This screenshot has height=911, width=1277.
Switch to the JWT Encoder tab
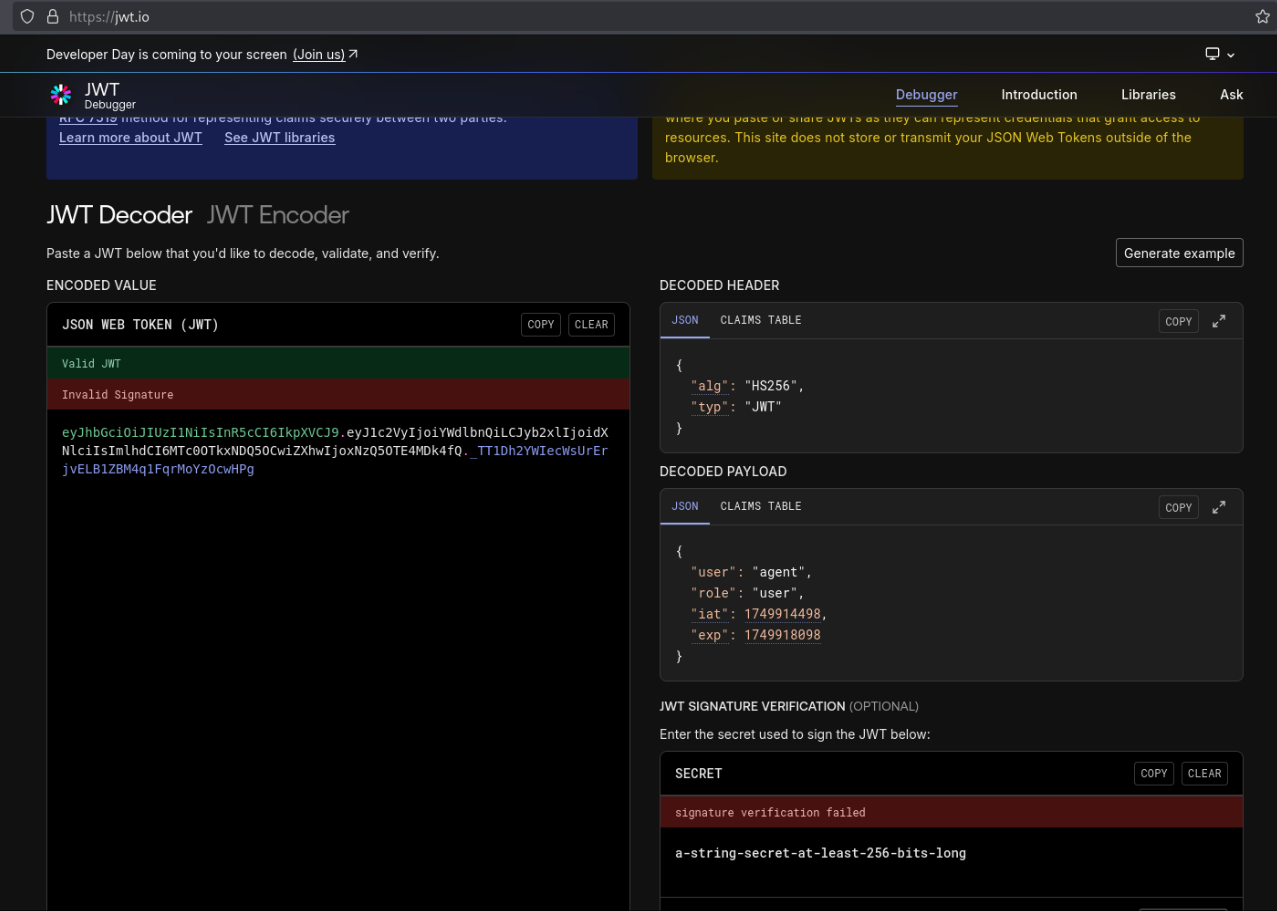[x=278, y=215]
